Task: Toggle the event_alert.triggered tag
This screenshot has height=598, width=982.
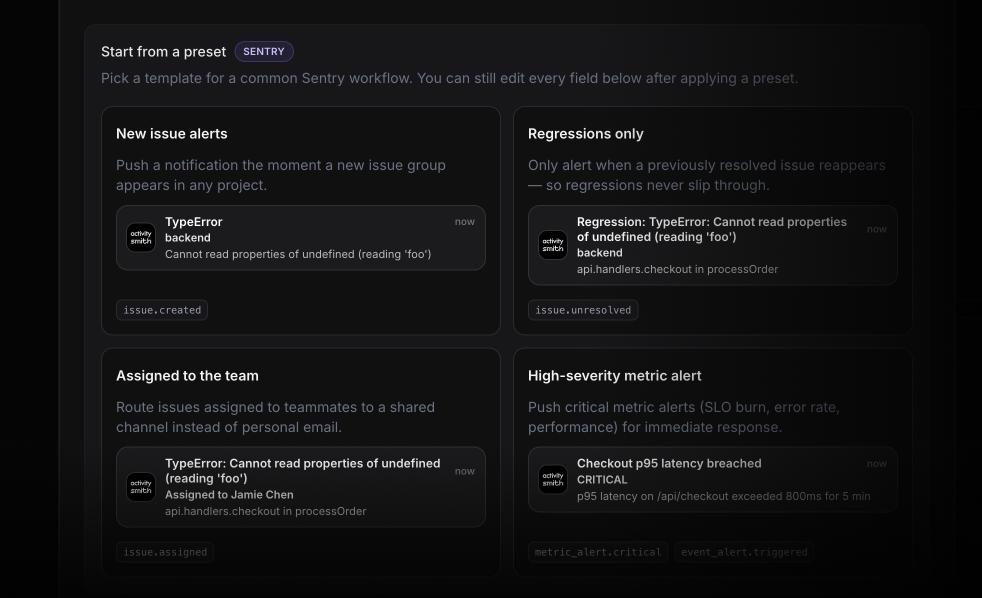Action: [x=743, y=551]
